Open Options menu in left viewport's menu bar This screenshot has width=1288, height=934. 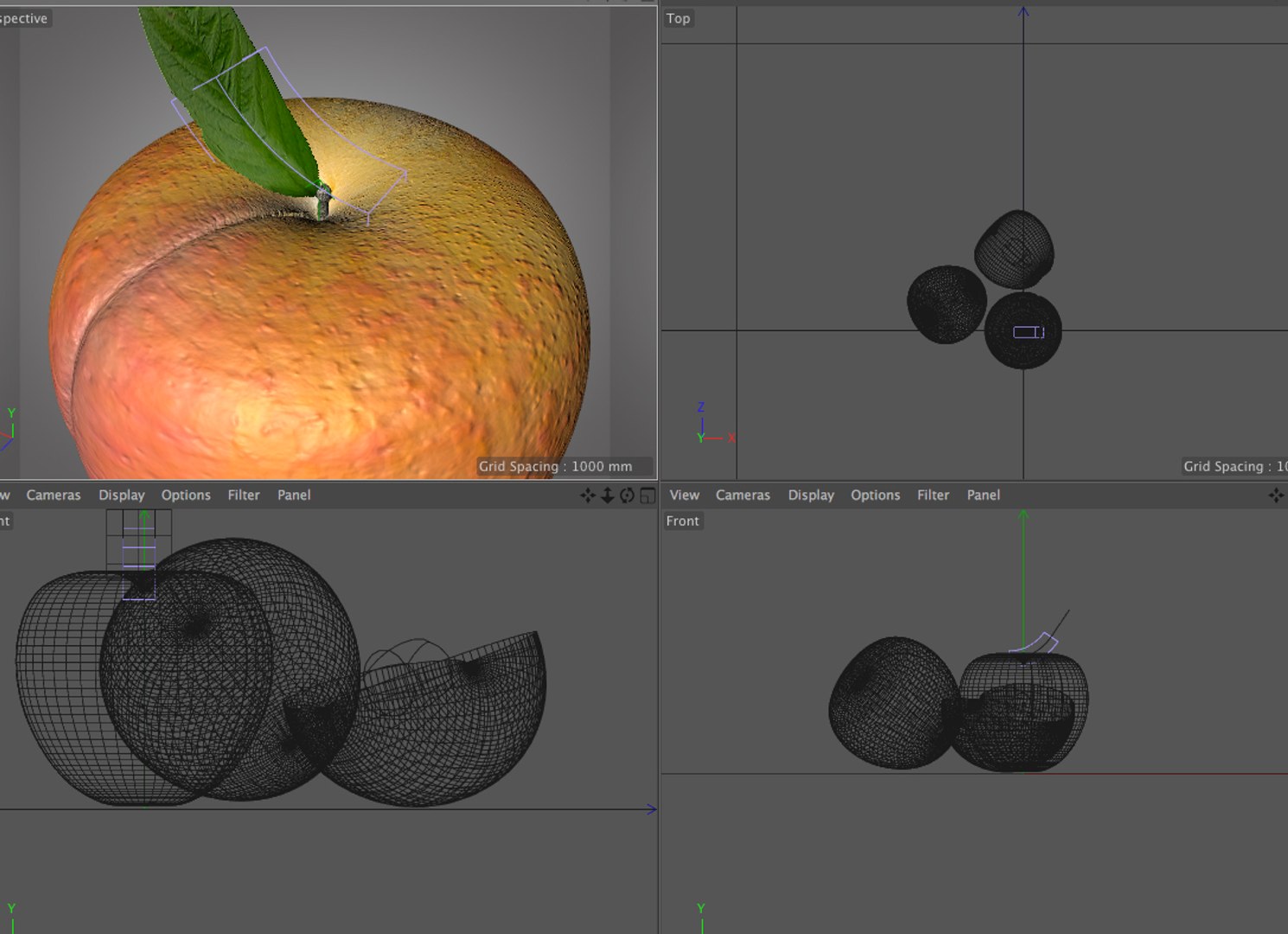[x=186, y=495]
